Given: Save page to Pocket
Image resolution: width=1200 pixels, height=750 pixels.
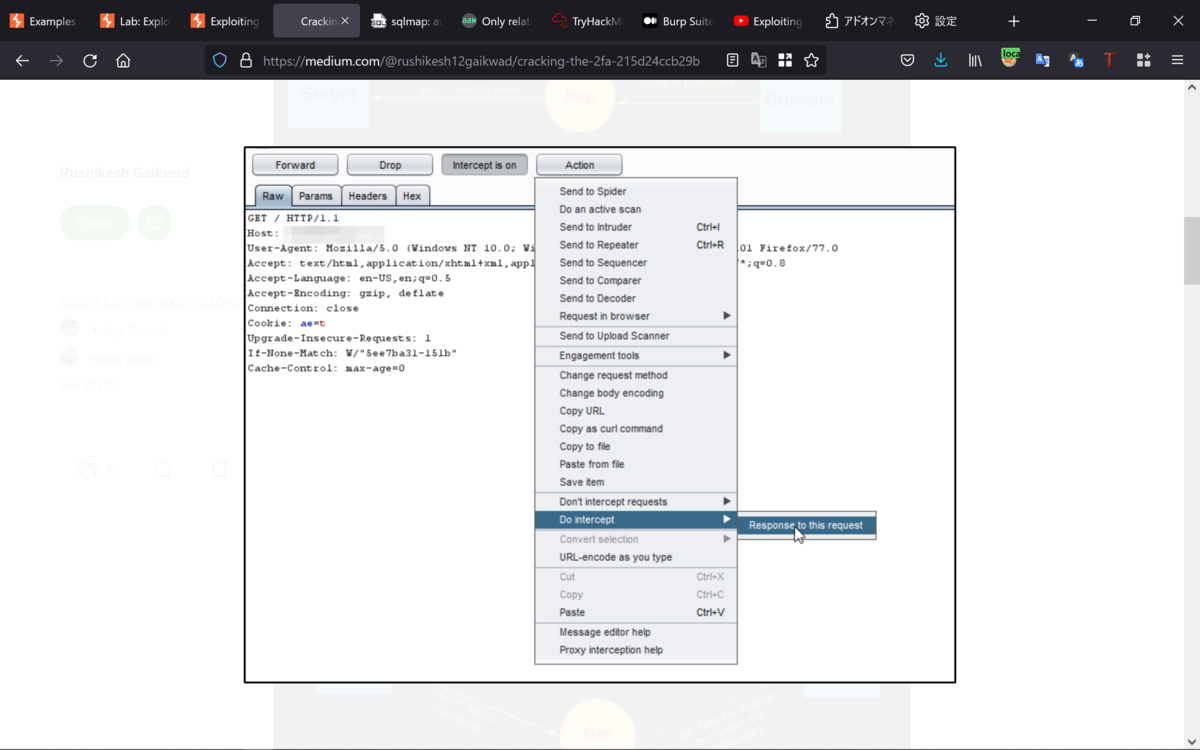Looking at the screenshot, I should pos(907,61).
